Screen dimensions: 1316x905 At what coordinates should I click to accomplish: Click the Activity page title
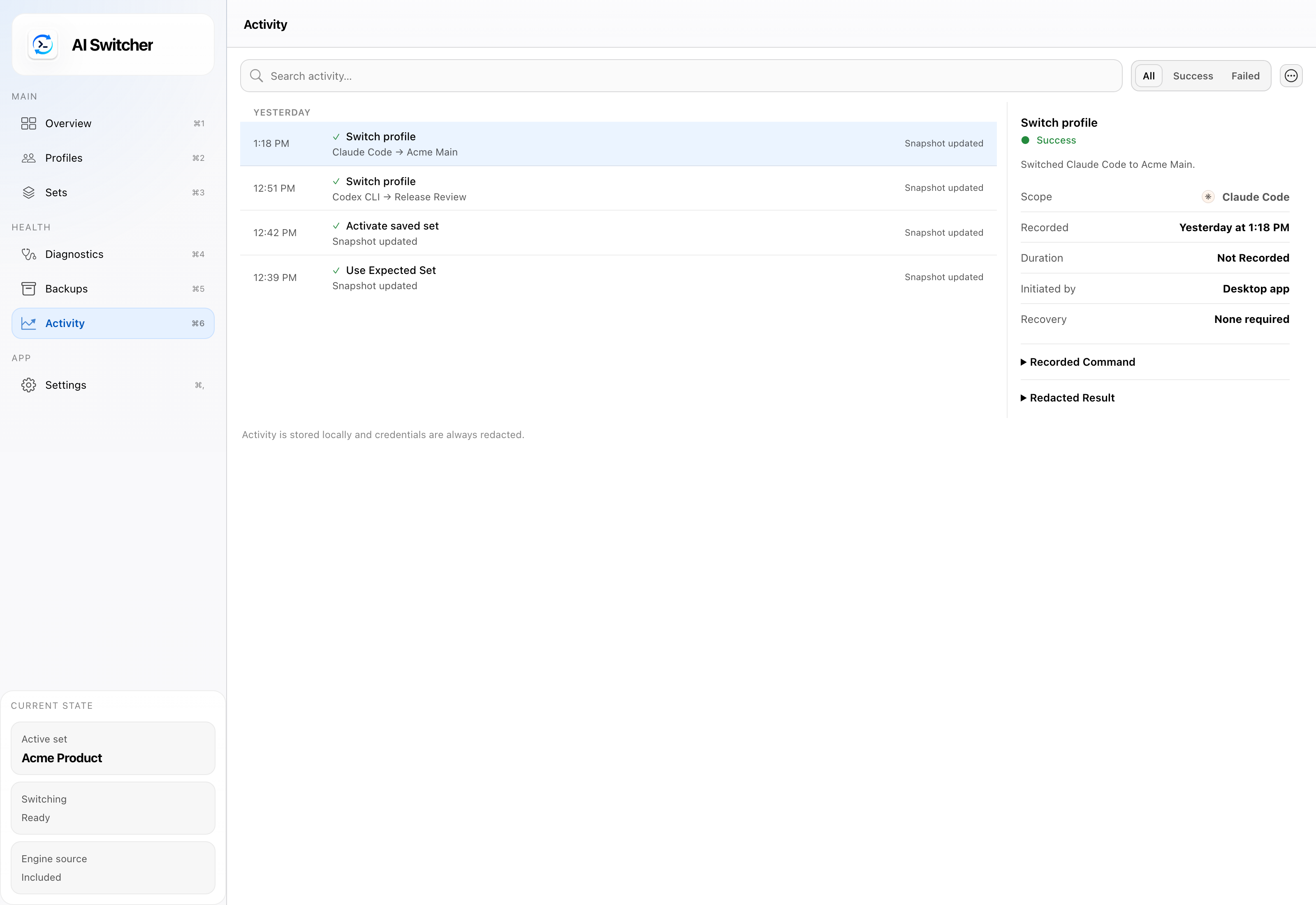[x=265, y=24]
